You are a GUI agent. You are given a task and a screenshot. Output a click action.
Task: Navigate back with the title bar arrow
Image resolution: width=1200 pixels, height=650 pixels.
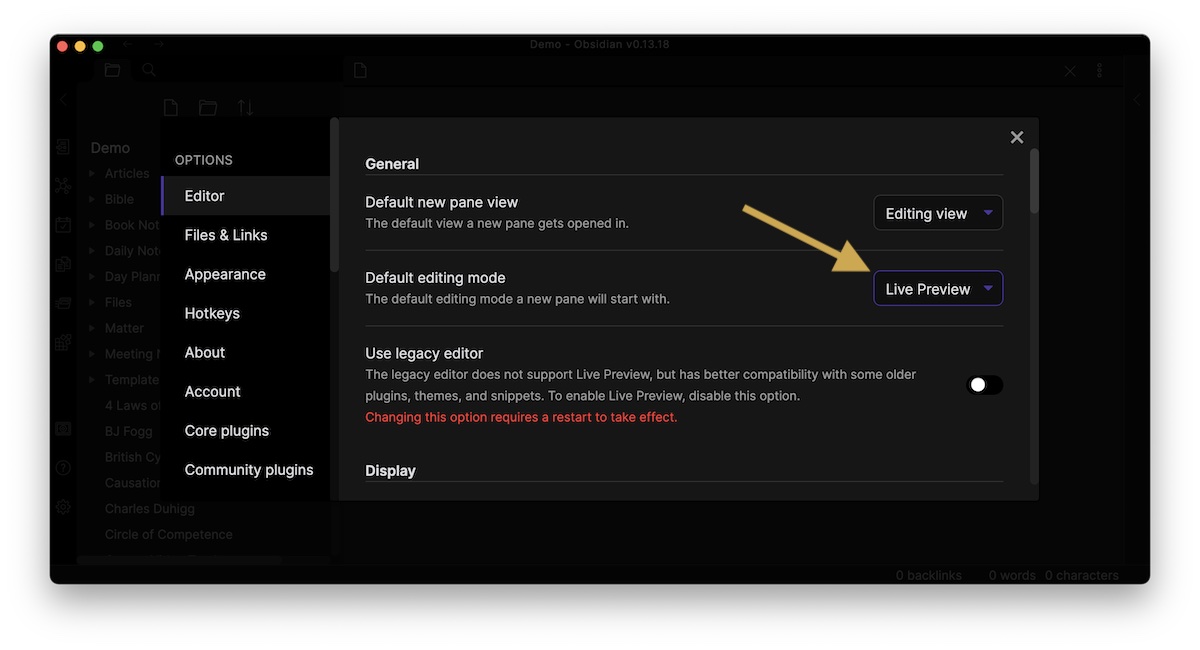127,44
